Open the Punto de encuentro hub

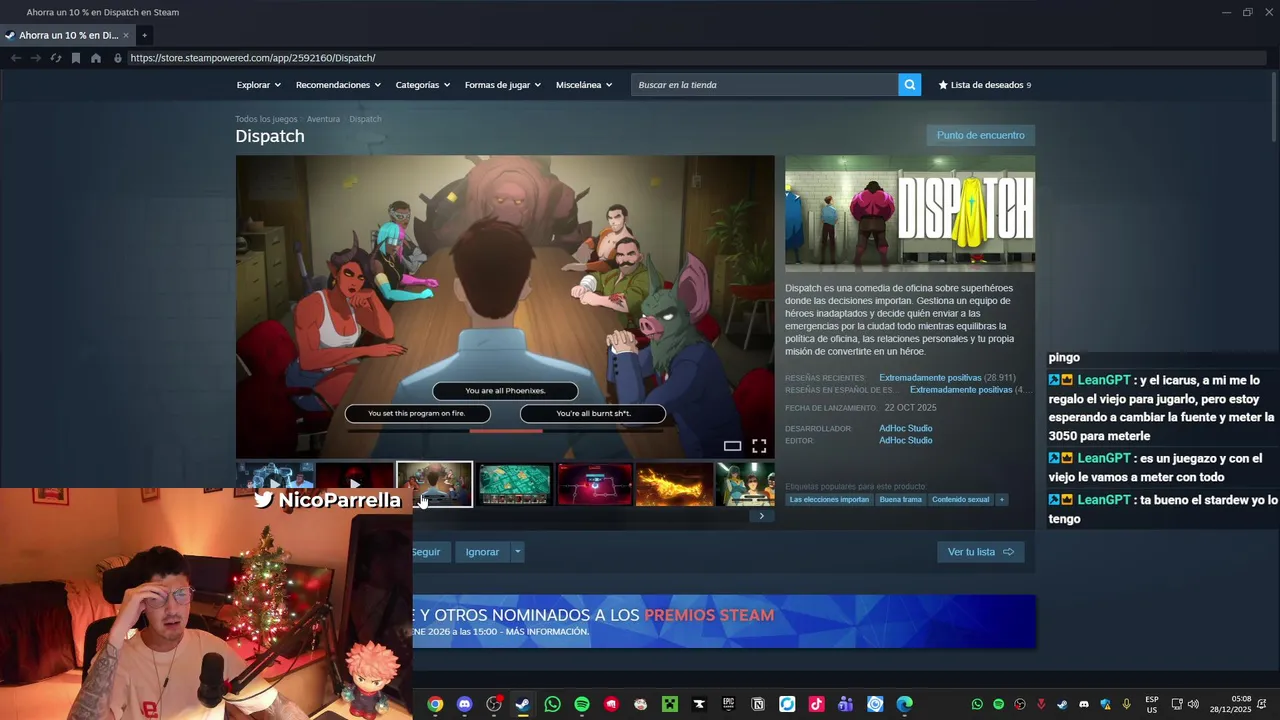pos(981,135)
